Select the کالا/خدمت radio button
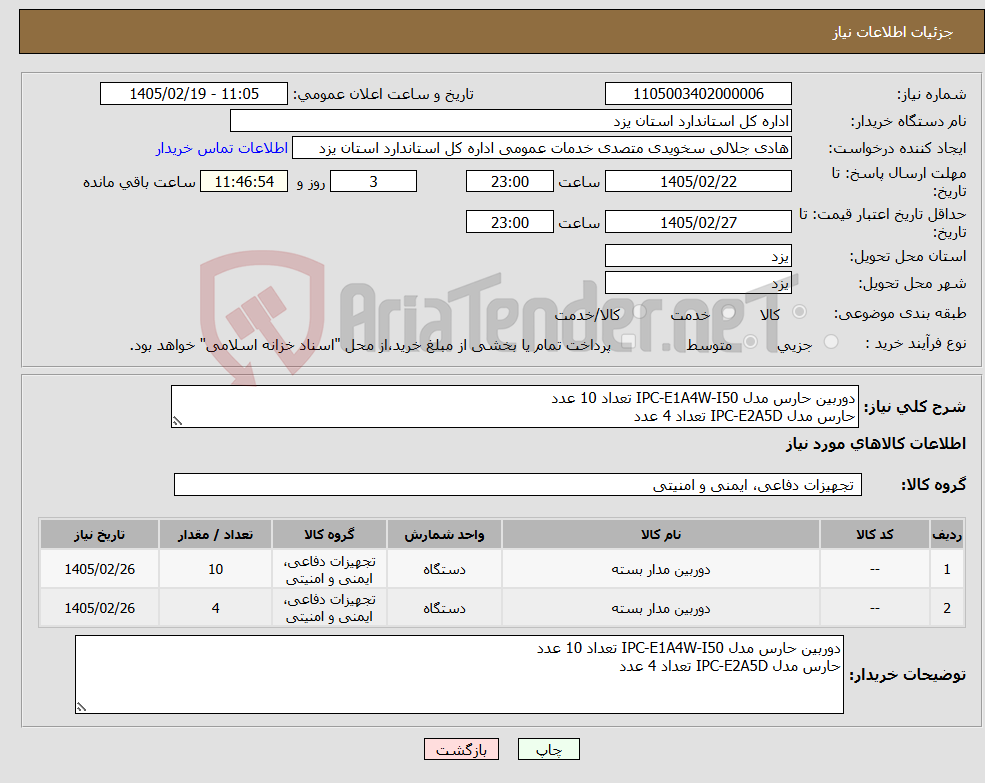The width and height of the screenshot is (985, 783). pos(640,312)
